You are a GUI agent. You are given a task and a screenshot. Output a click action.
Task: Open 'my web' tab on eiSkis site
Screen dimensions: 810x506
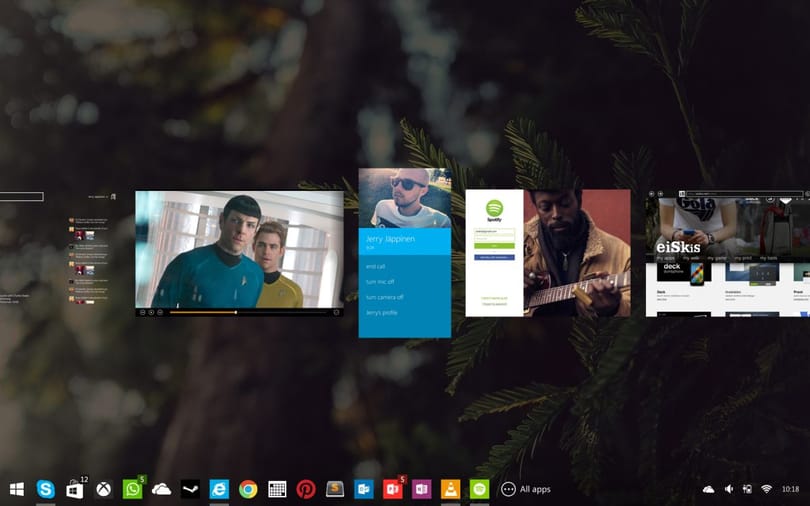(x=691, y=258)
